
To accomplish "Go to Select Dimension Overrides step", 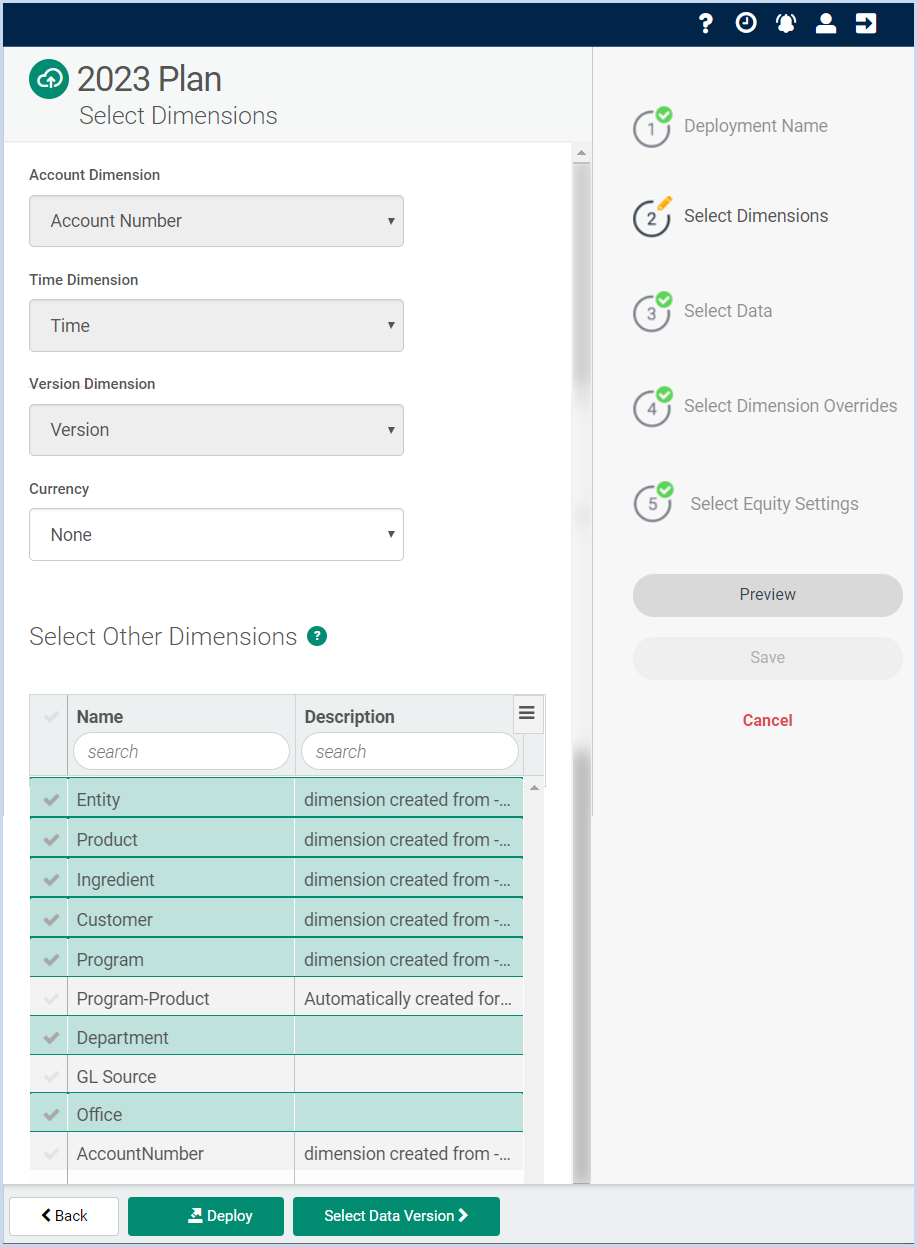I will click(x=790, y=406).
